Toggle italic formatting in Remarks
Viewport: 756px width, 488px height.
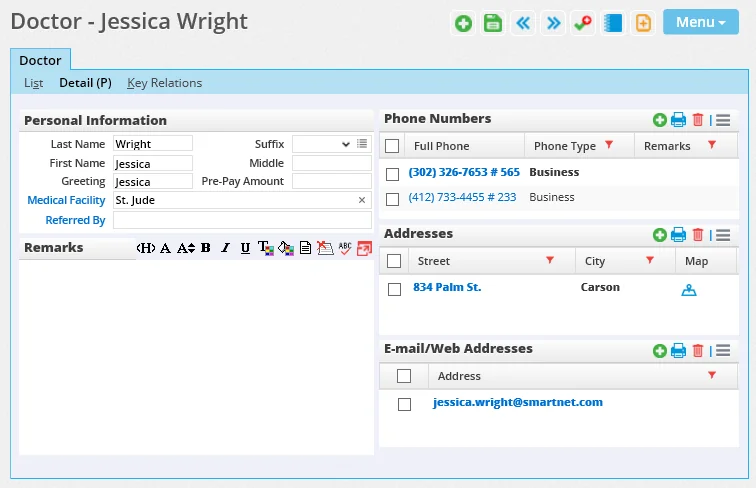click(x=225, y=248)
